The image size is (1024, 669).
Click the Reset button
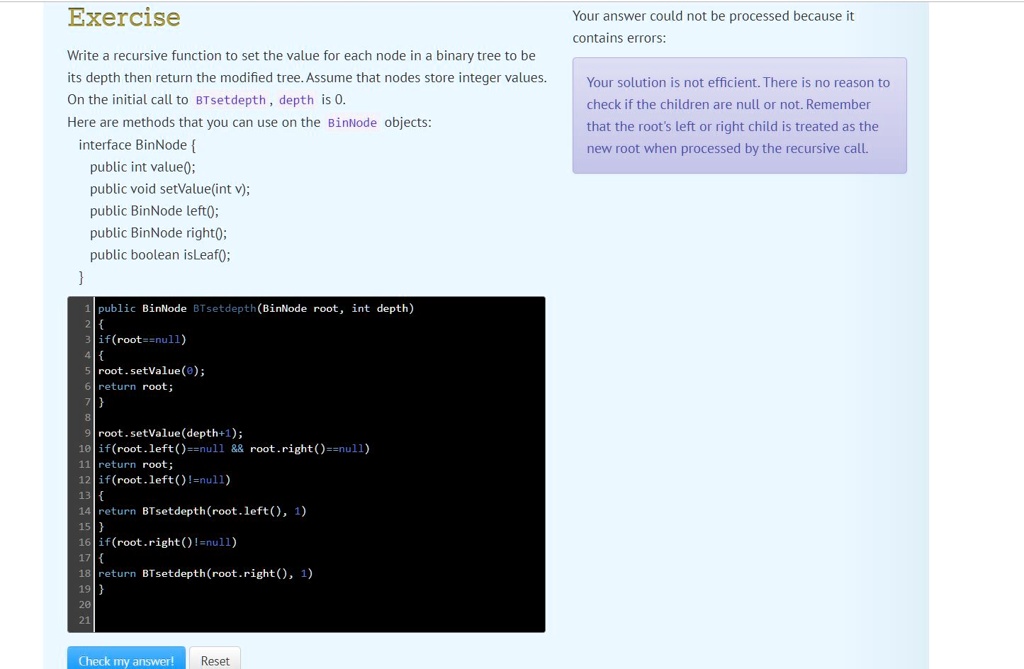pos(215,660)
